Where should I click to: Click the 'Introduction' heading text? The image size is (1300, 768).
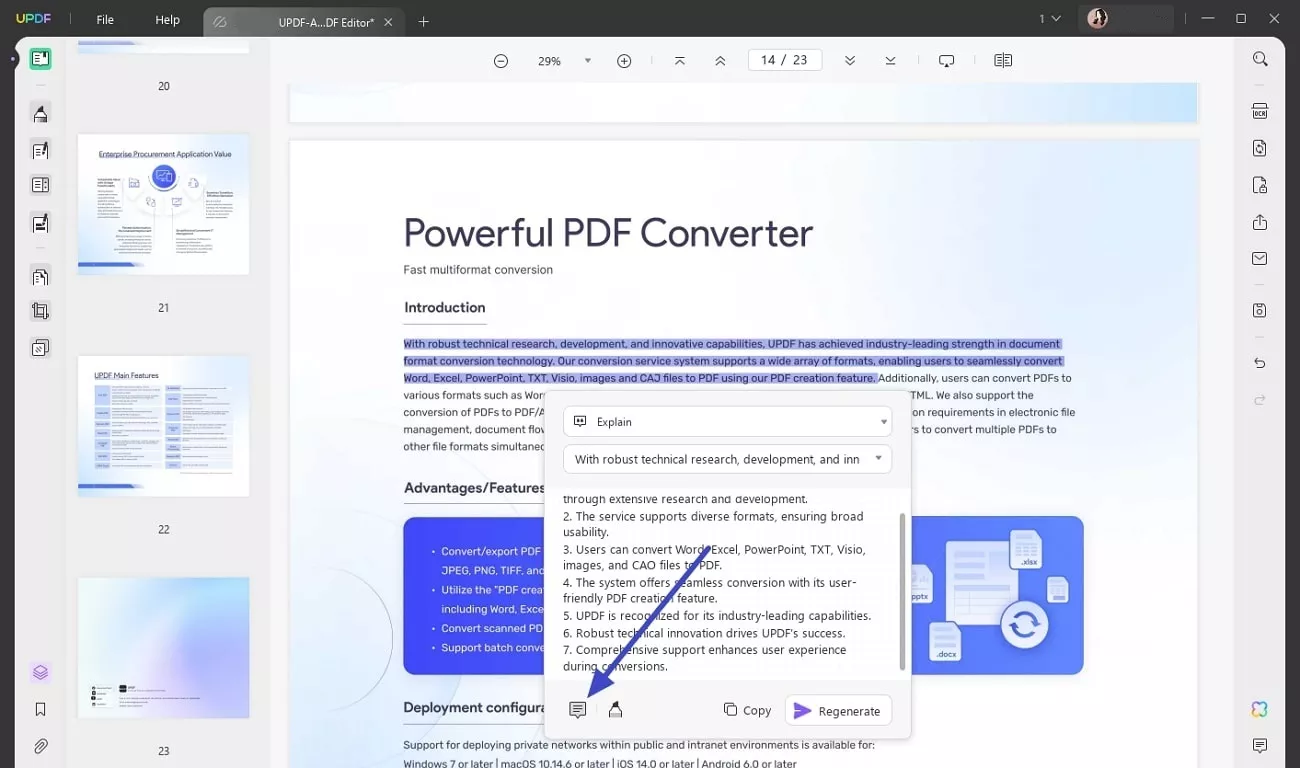tap(445, 308)
